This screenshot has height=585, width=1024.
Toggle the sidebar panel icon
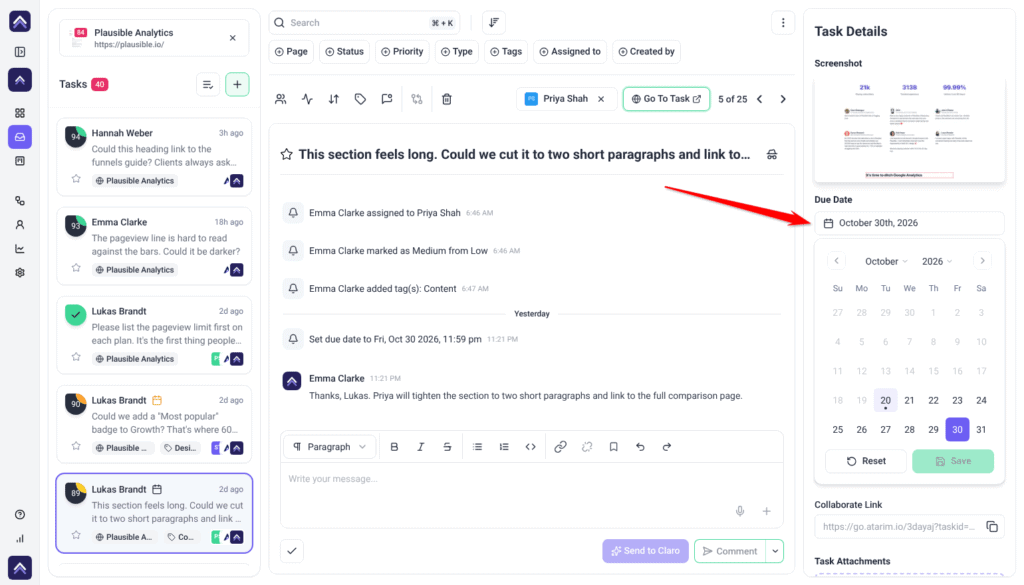(x=20, y=52)
